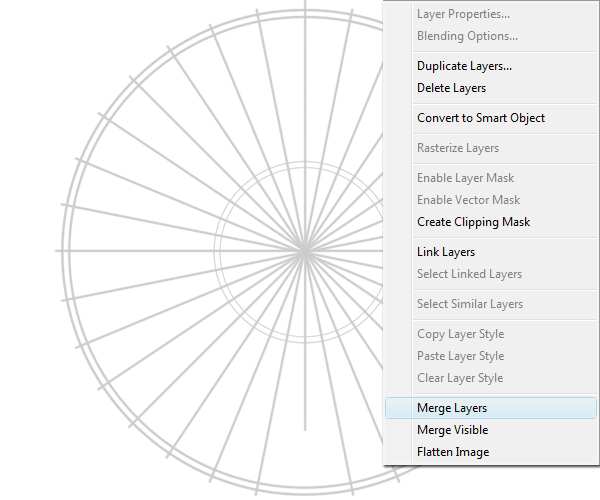Screen dimensions: 600x500
Task: Choose Convert to Smart Object
Action: click(481, 118)
